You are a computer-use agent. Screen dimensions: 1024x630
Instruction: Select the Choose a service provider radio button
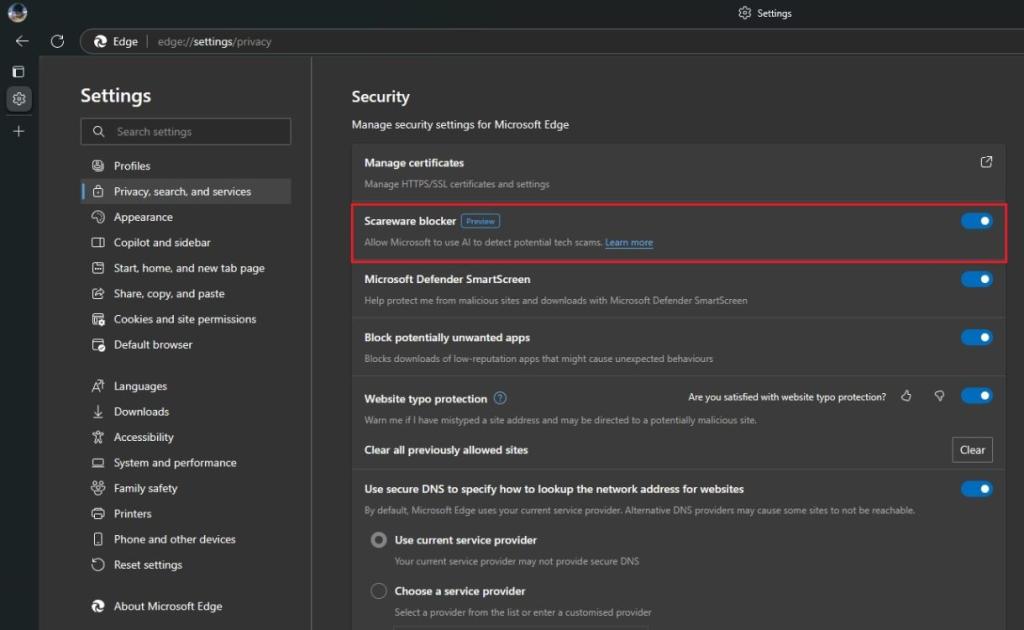[379, 591]
